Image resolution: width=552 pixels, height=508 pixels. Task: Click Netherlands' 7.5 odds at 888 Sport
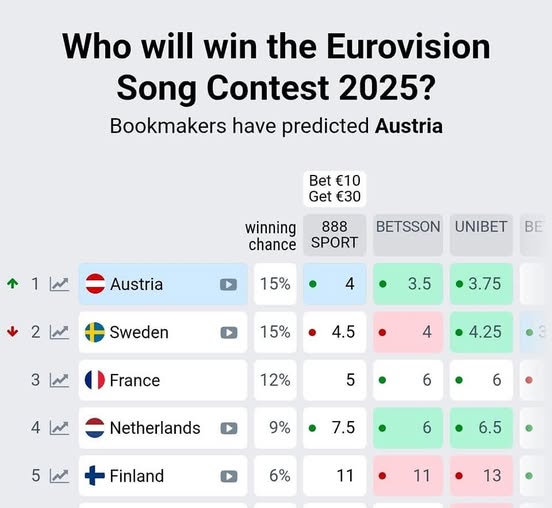click(x=334, y=428)
